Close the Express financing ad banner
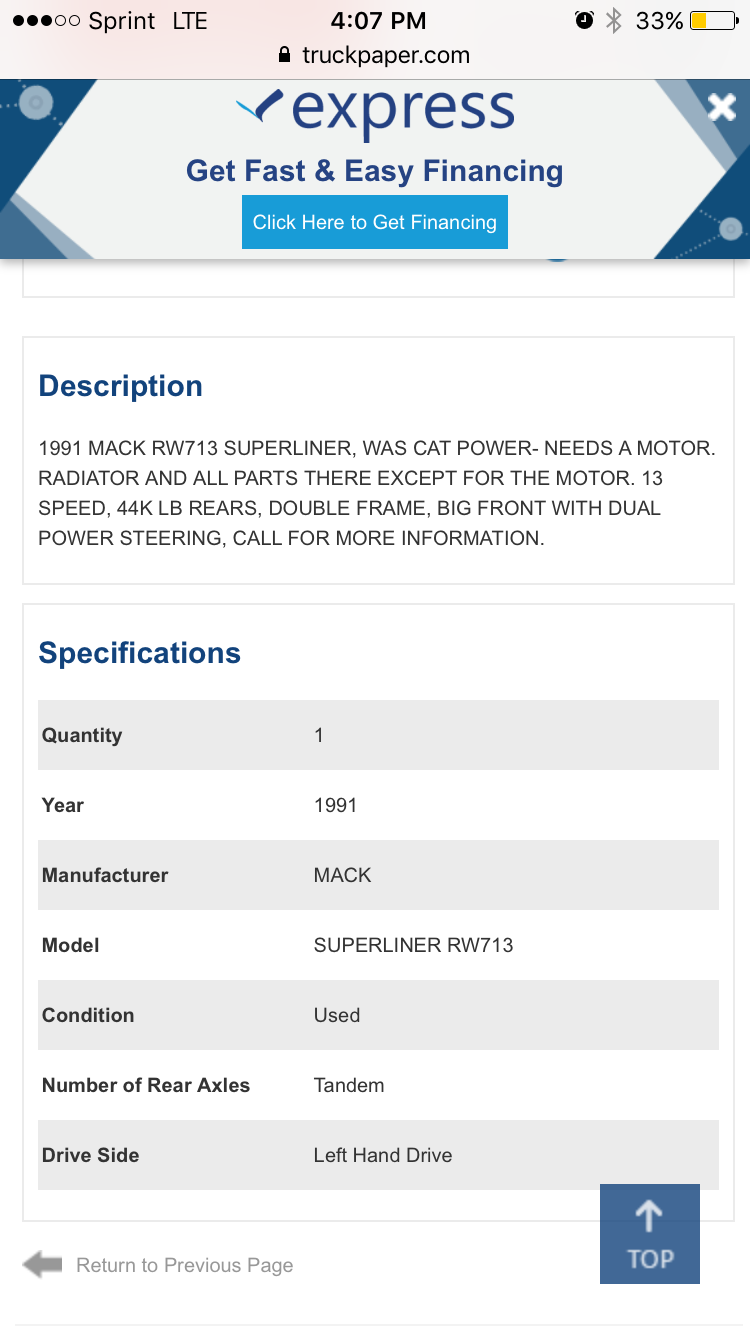The width and height of the screenshot is (750, 1334). click(x=721, y=106)
